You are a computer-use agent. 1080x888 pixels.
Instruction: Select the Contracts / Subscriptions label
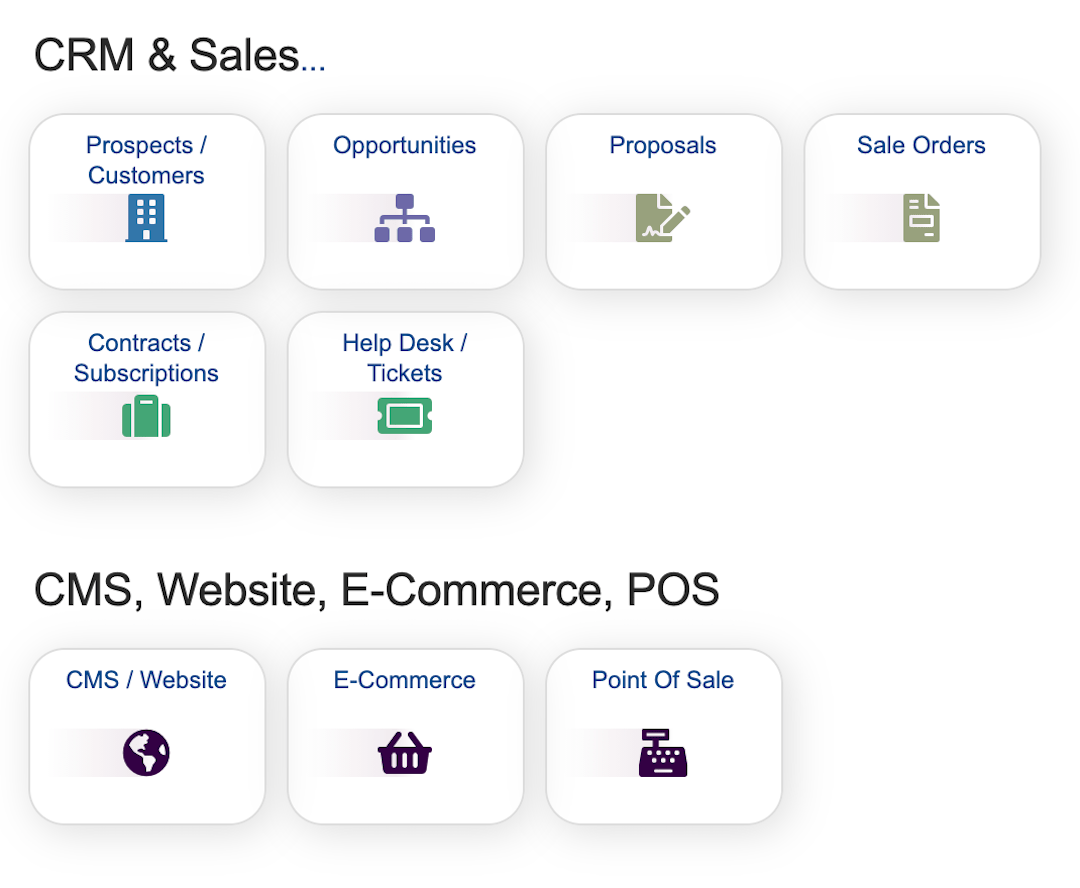click(x=146, y=358)
